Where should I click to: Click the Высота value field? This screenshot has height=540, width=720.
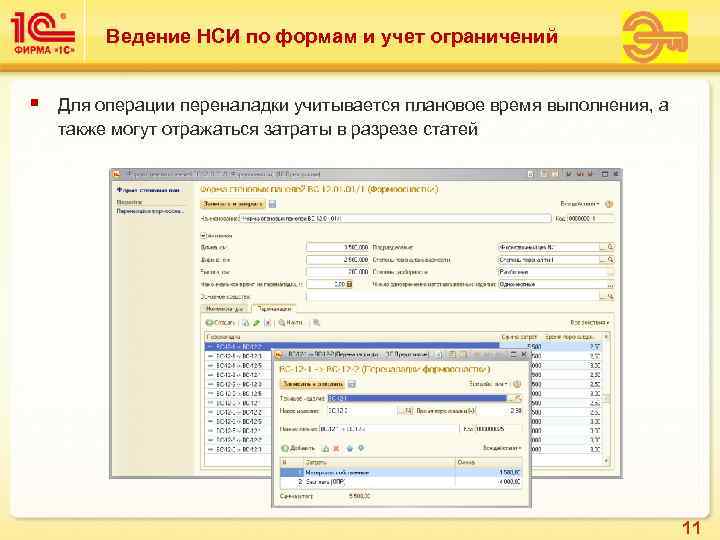(x=338, y=272)
